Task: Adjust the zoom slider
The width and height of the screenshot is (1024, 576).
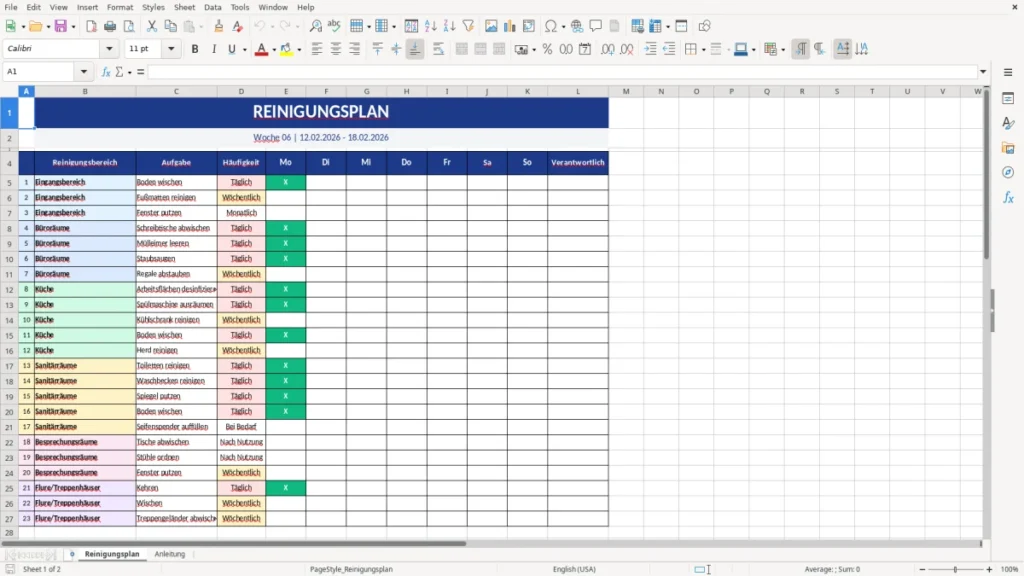Action: 955,569
